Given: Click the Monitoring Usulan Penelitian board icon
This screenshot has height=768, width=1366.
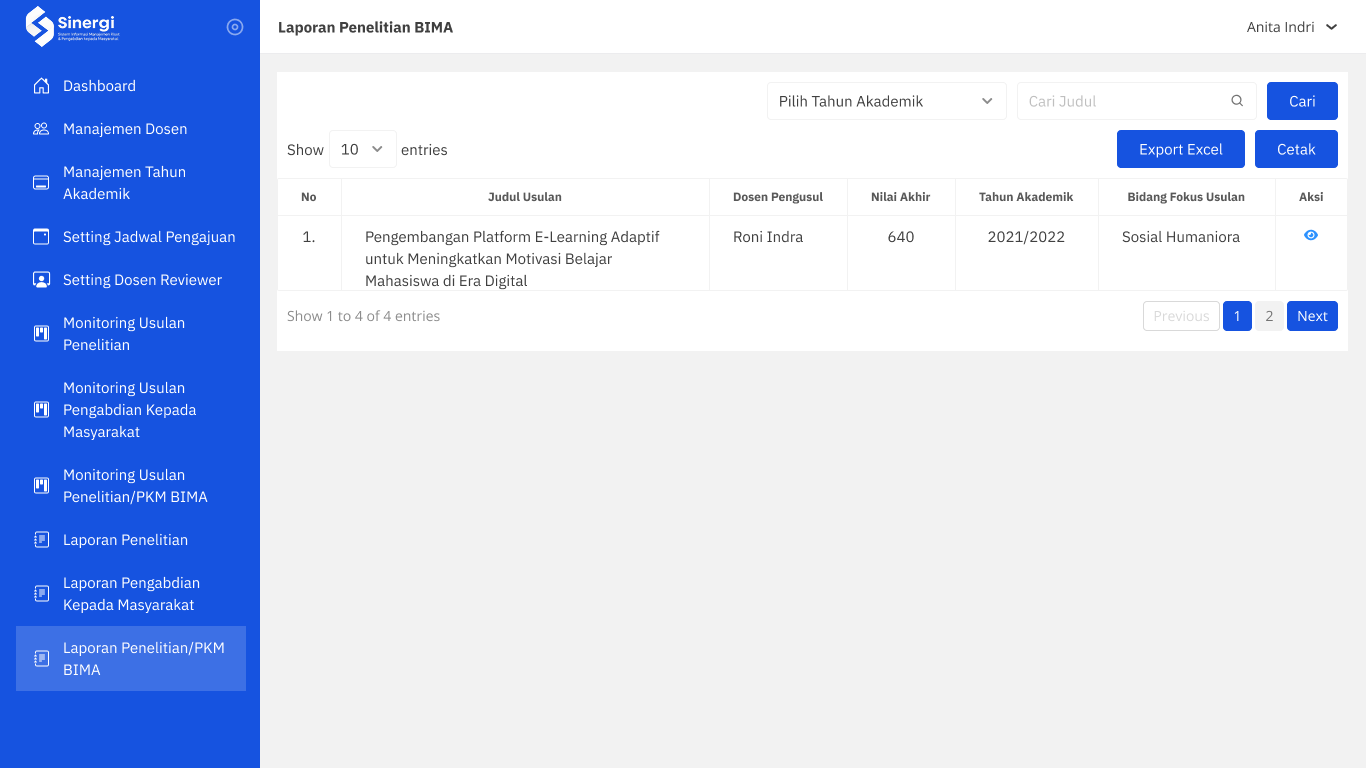Looking at the screenshot, I should 41,334.
